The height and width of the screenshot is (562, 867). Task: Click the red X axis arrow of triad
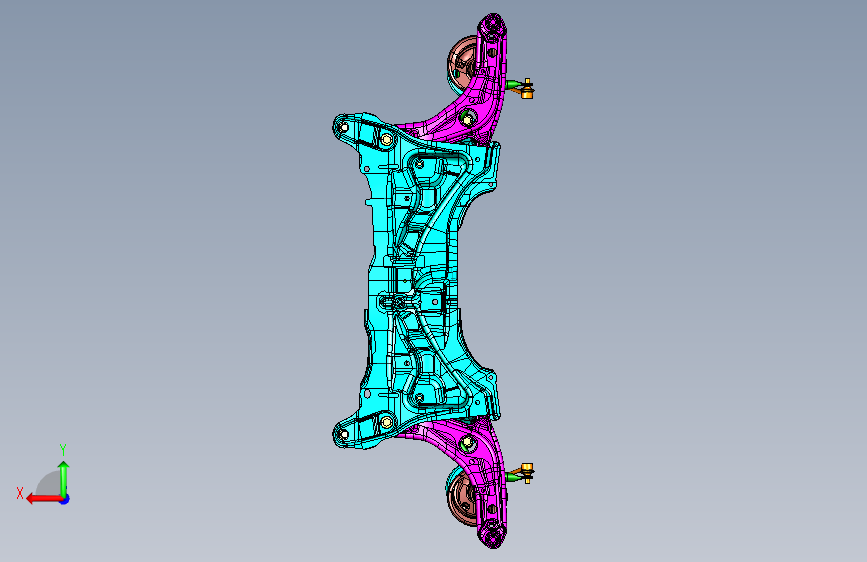(x=44, y=499)
